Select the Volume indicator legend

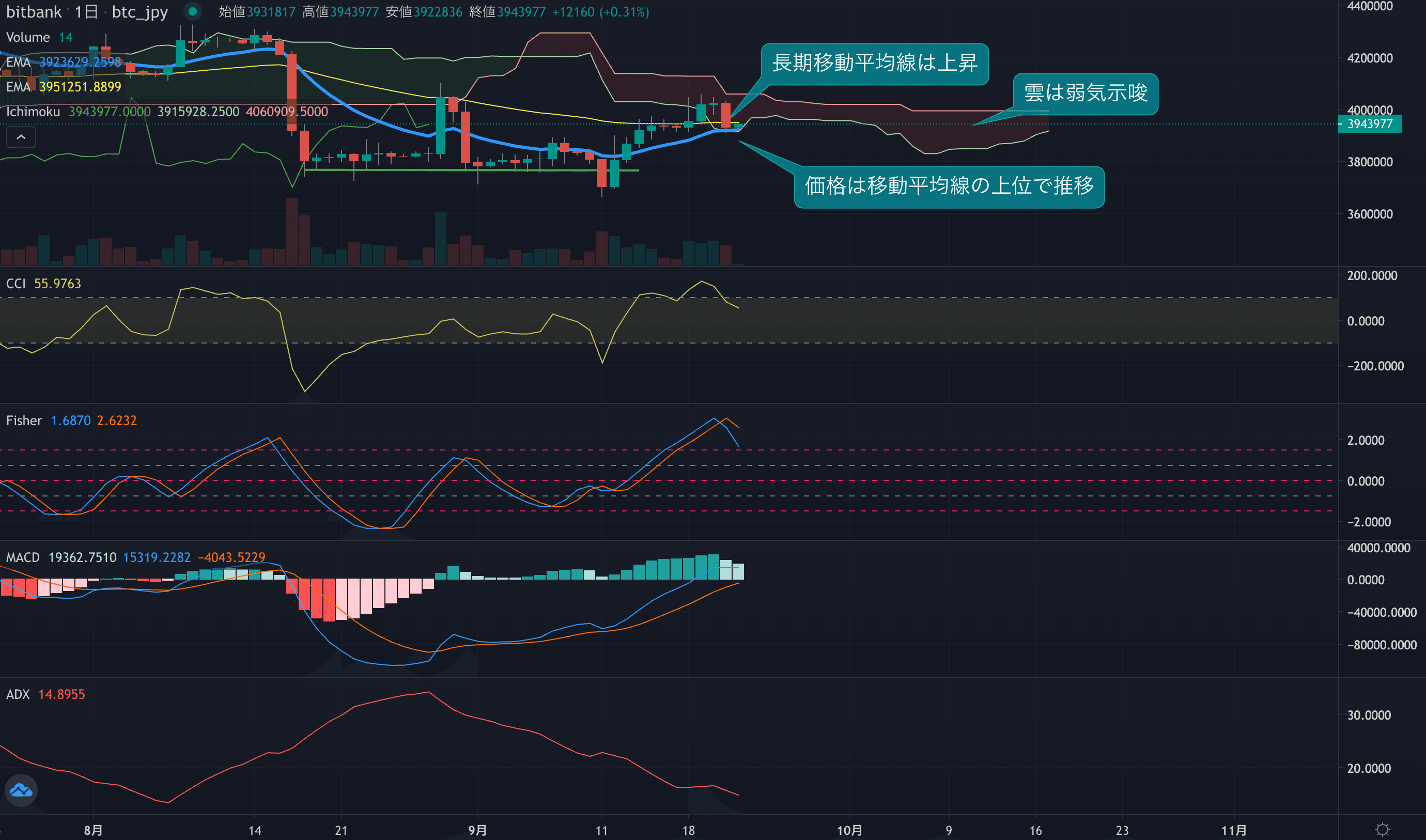pos(28,37)
